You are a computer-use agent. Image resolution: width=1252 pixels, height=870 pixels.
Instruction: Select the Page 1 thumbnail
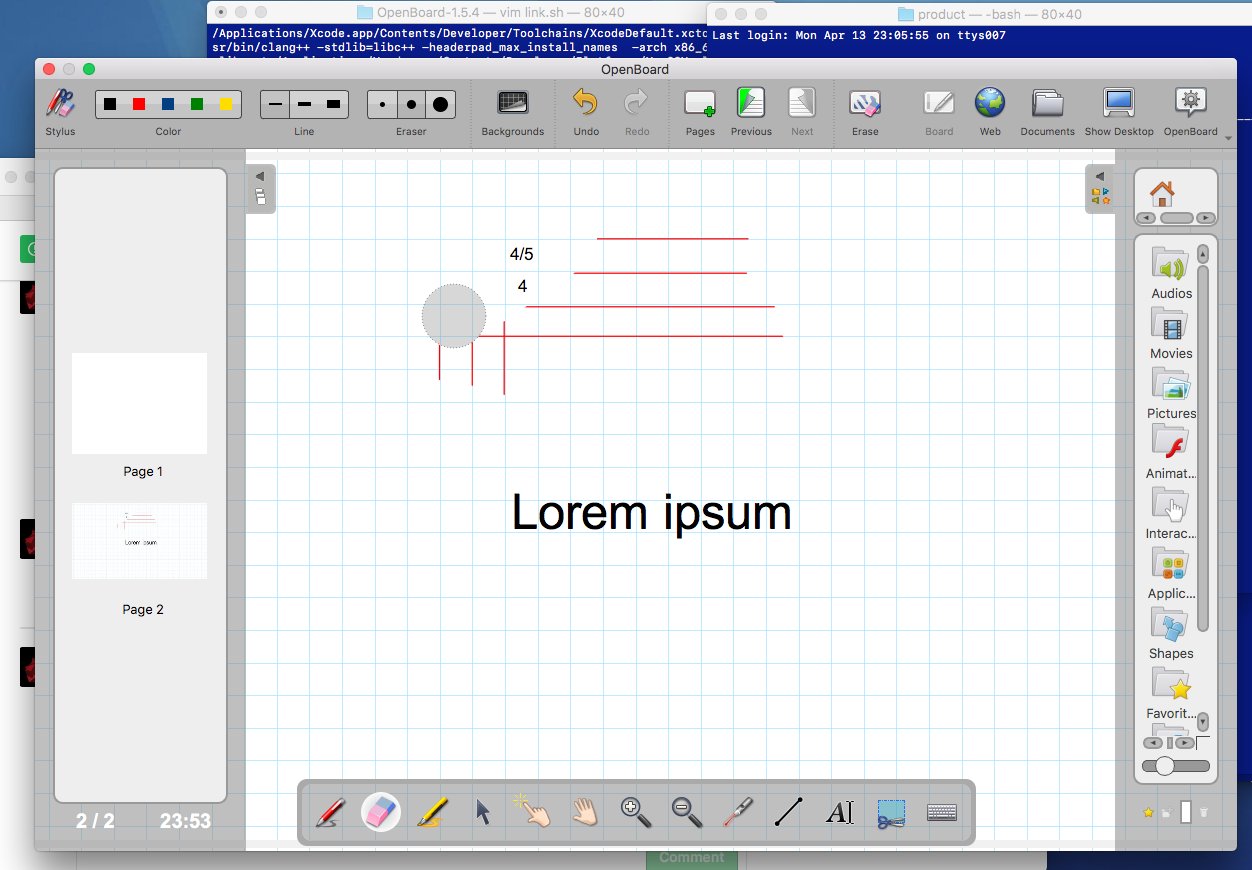(139, 403)
